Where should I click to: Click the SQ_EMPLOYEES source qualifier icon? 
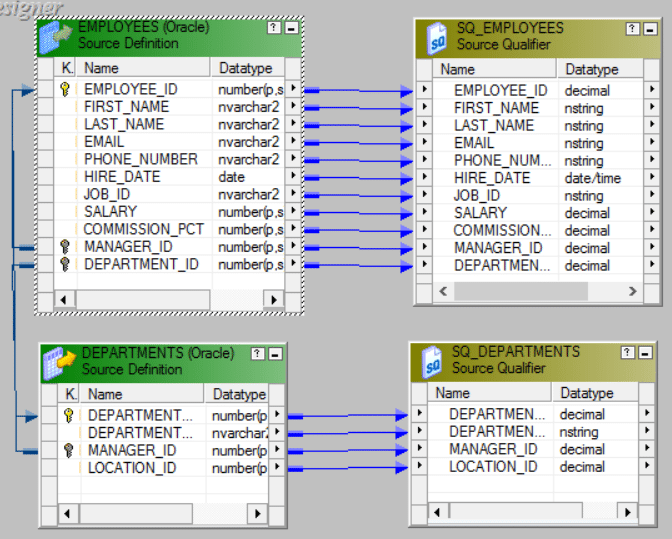[x=437, y=39]
